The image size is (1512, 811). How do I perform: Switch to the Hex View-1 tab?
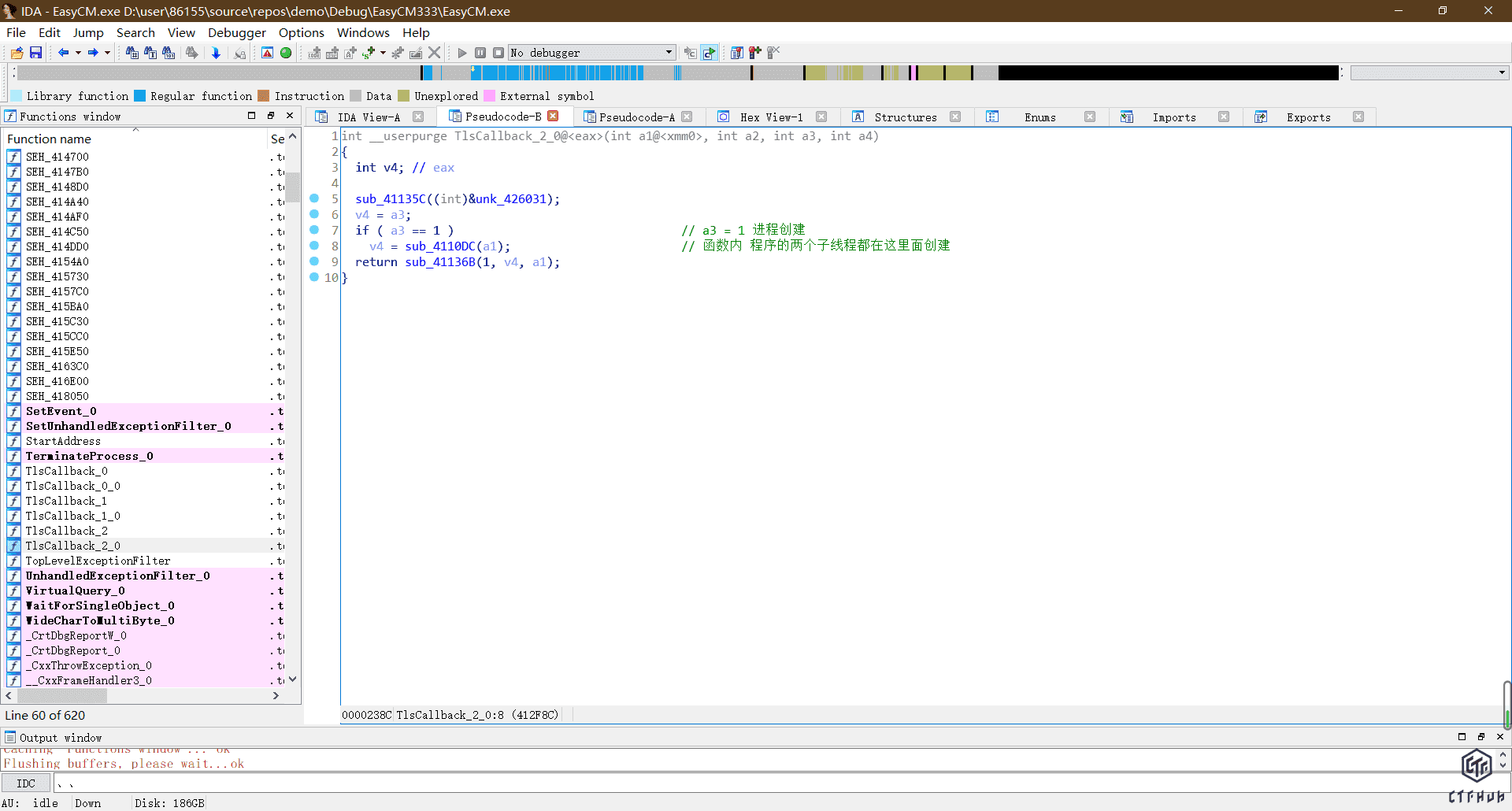(x=771, y=117)
